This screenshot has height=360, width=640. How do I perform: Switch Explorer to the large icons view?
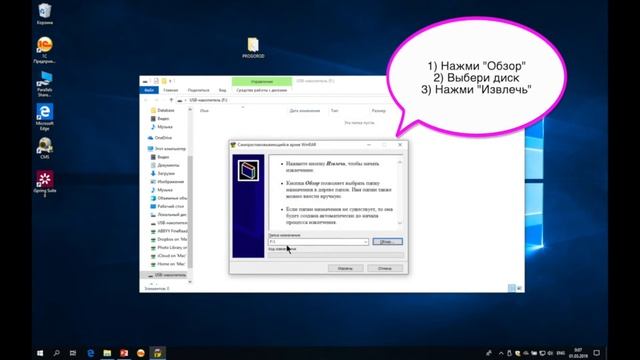click(519, 288)
